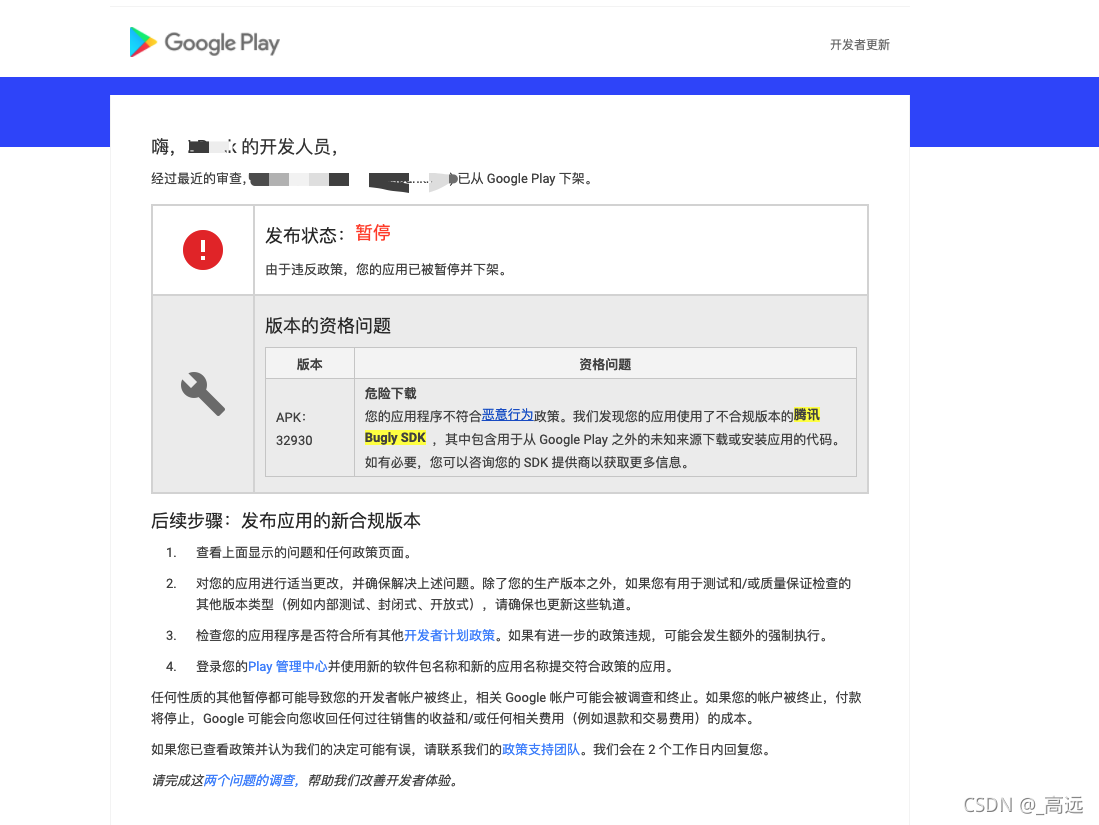Screen dimensions: 1099x825
Task: Click the Google Play logo
Action: coord(204,43)
